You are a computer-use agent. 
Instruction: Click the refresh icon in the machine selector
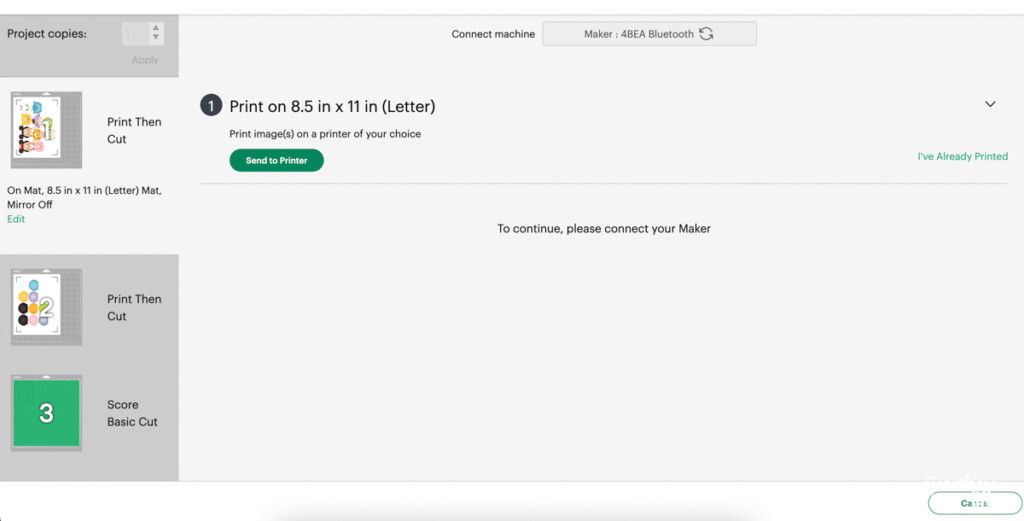pos(706,34)
